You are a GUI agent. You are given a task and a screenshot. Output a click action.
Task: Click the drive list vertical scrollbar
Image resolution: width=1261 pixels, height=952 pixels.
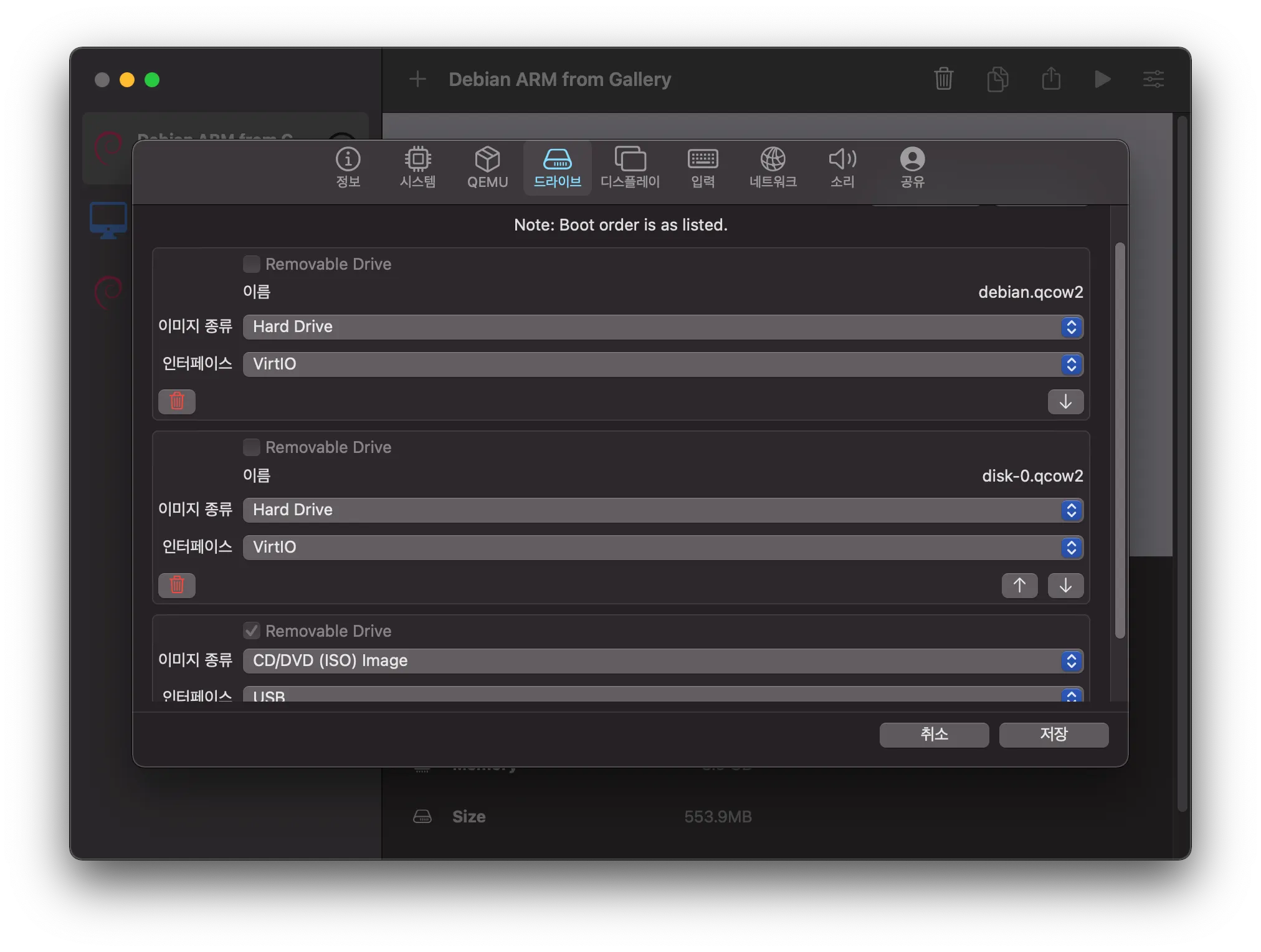(x=1120, y=440)
